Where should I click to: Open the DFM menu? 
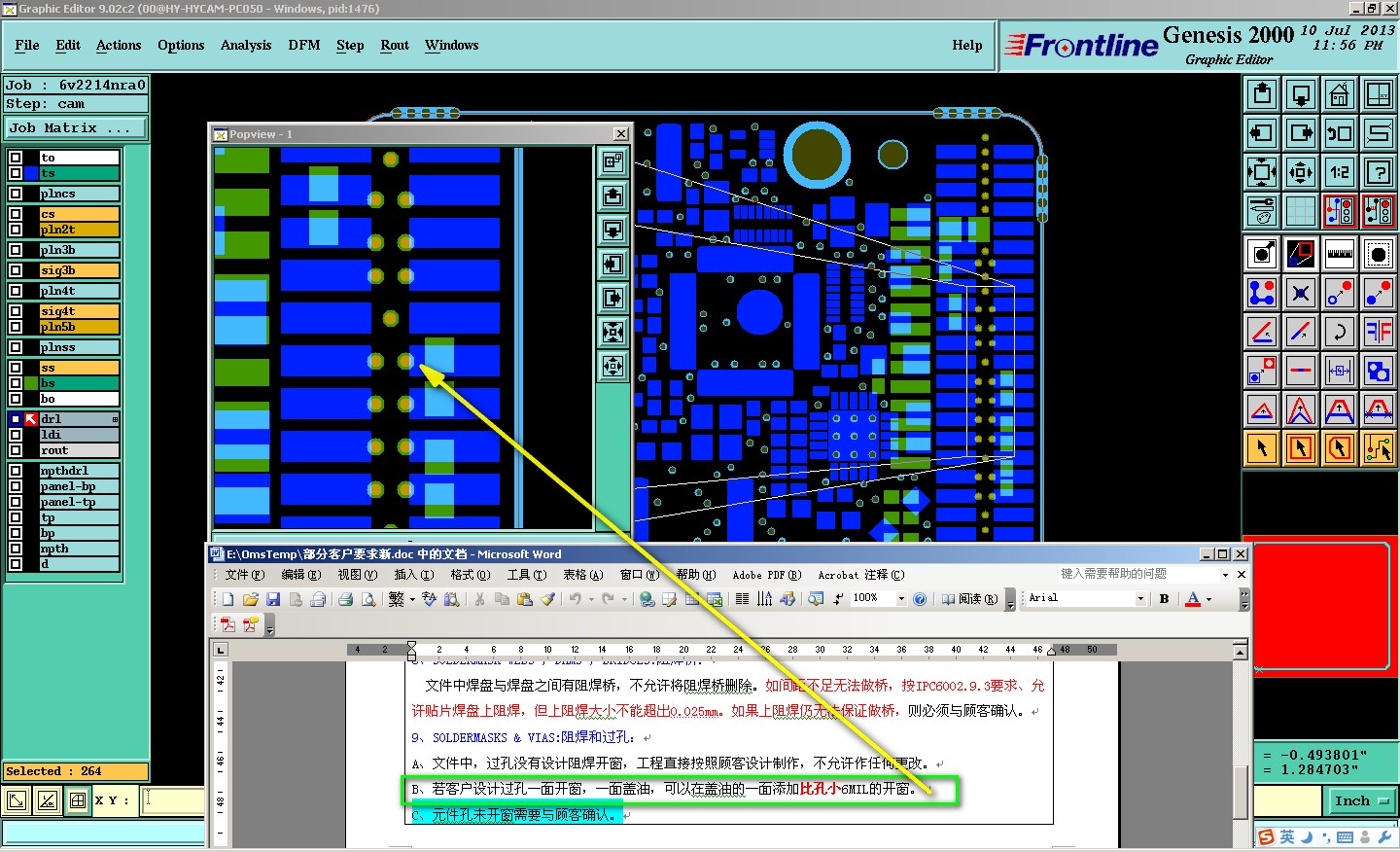pyautogui.click(x=304, y=46)
